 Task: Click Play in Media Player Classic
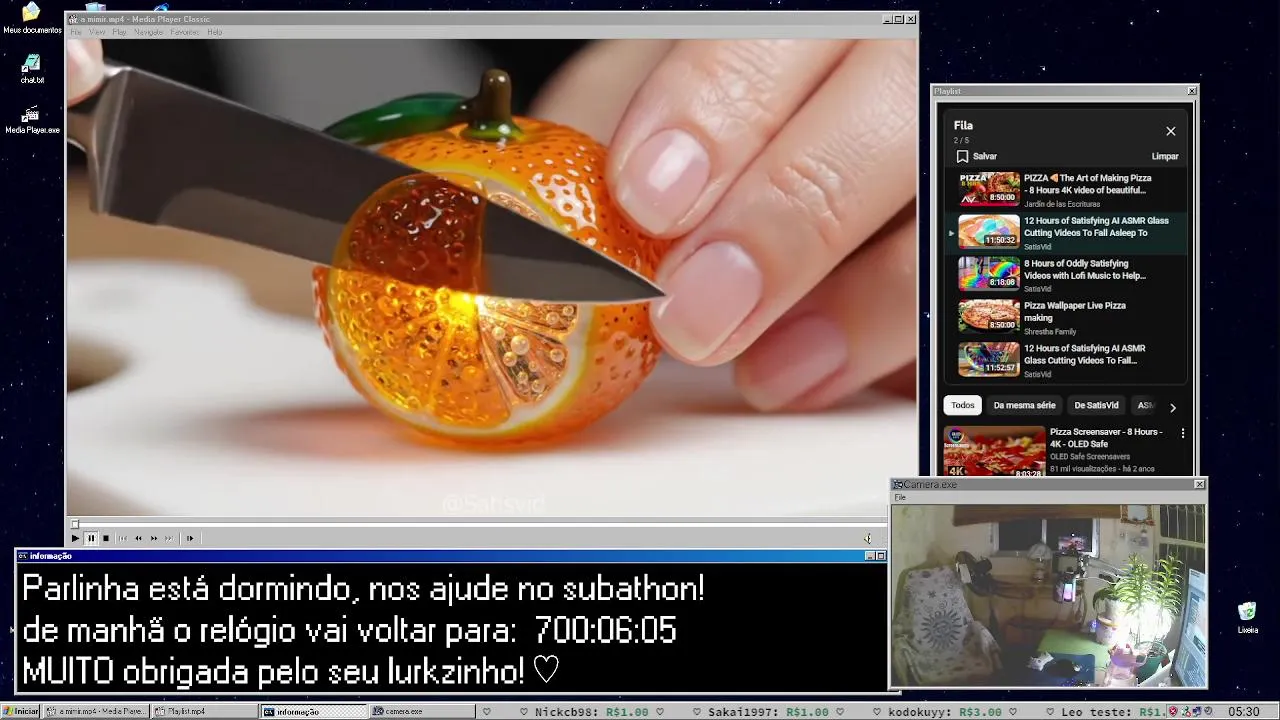[x=75, y=538]
